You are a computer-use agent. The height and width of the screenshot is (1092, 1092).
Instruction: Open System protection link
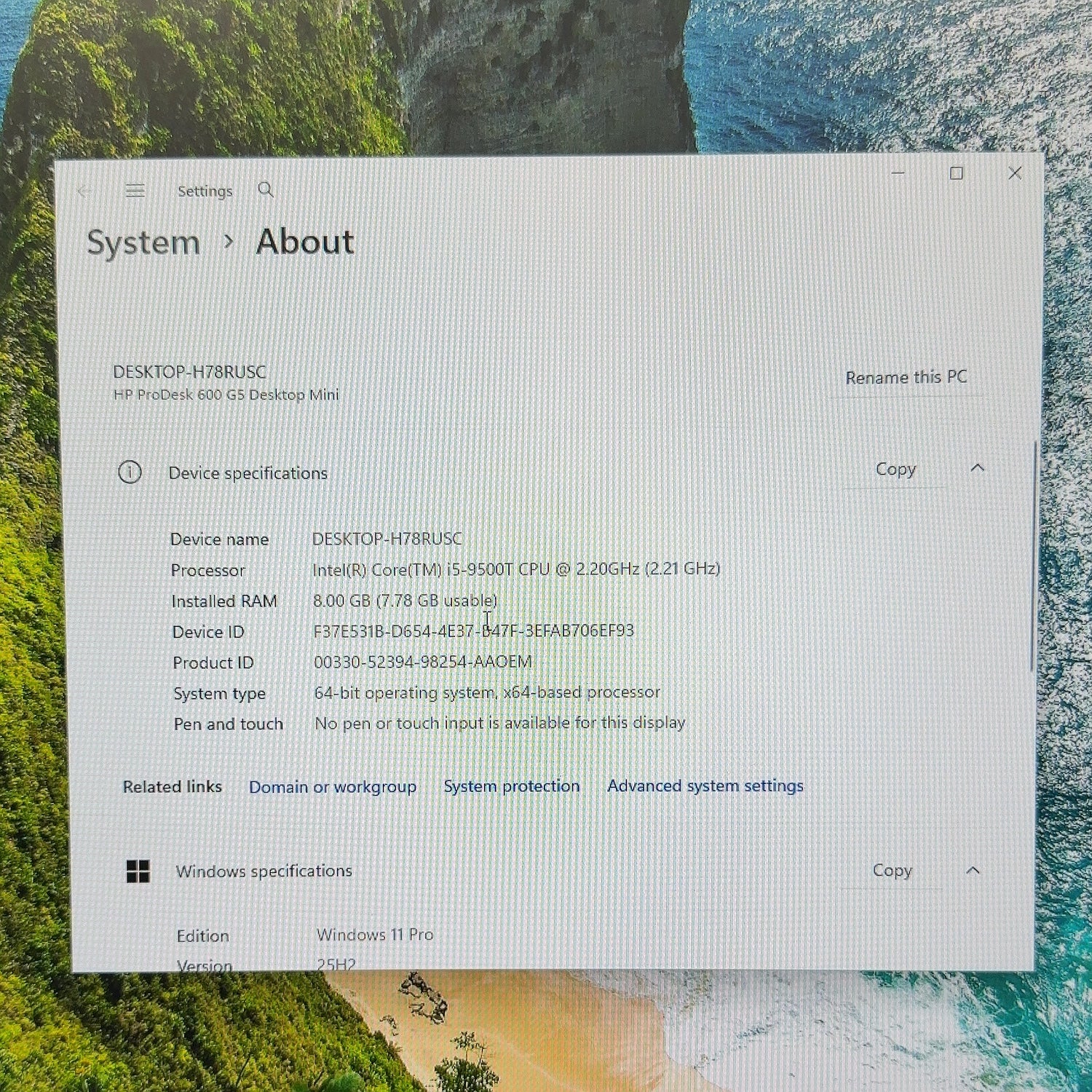pyautogui.click(x=512, y=786)
